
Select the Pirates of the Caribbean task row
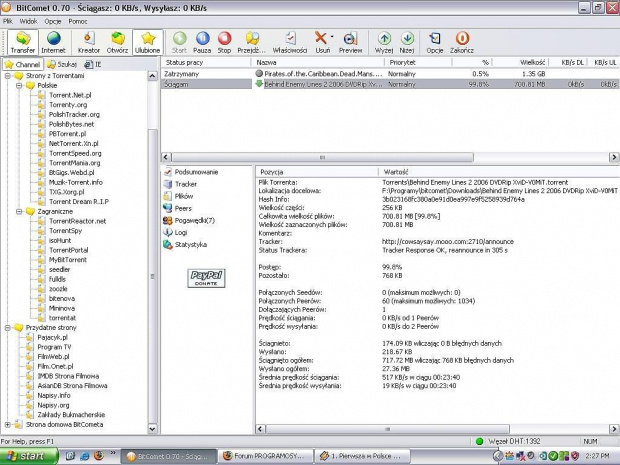(x=390, y=74)
